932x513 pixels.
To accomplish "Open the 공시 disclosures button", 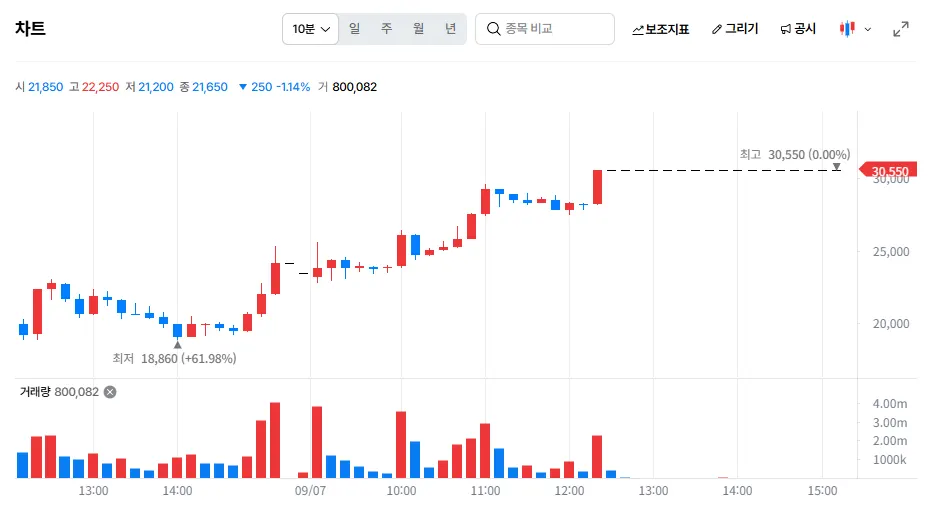I will [798, 29].
